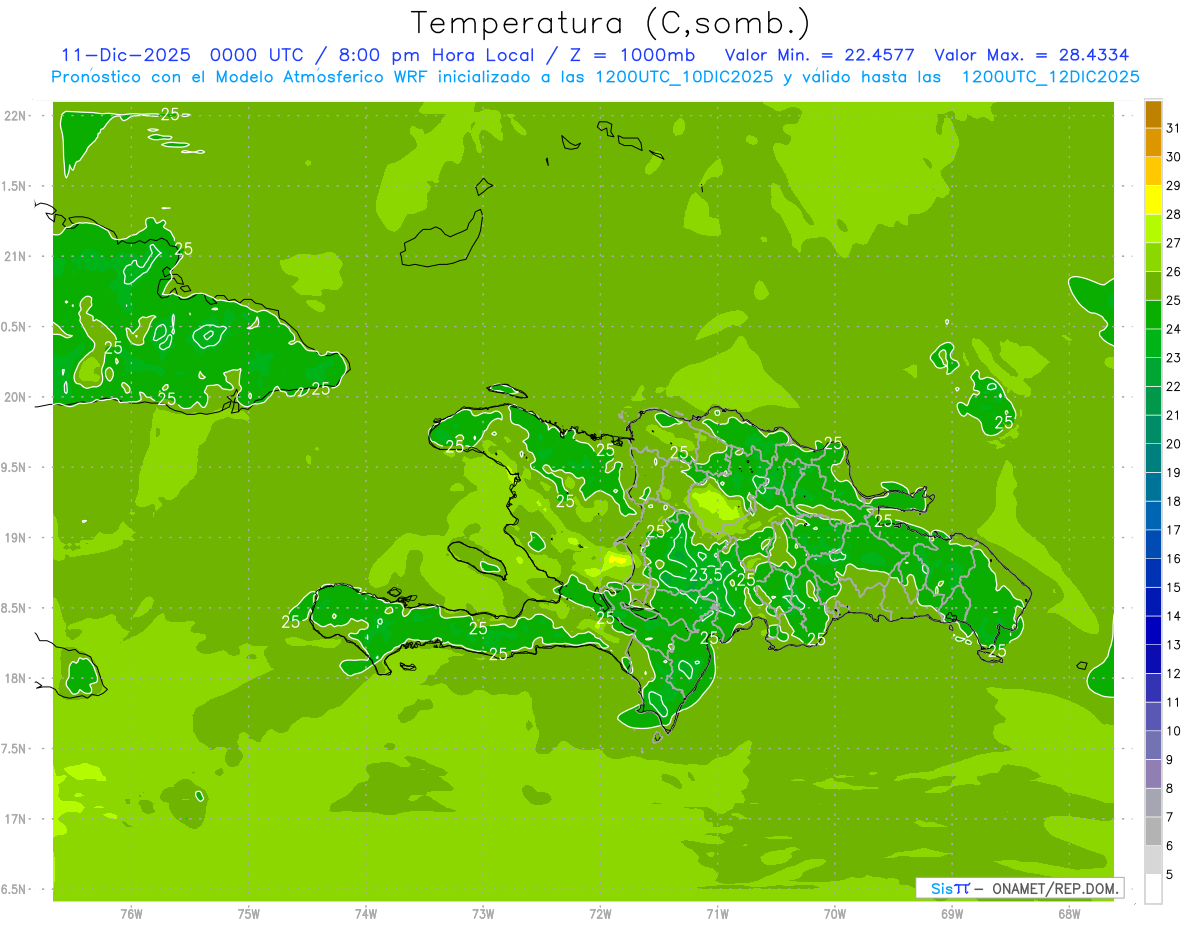The image size is (1200, 927).
Task: Click the "Valor Max. = 28.4334" reading
Action: 1032,55
